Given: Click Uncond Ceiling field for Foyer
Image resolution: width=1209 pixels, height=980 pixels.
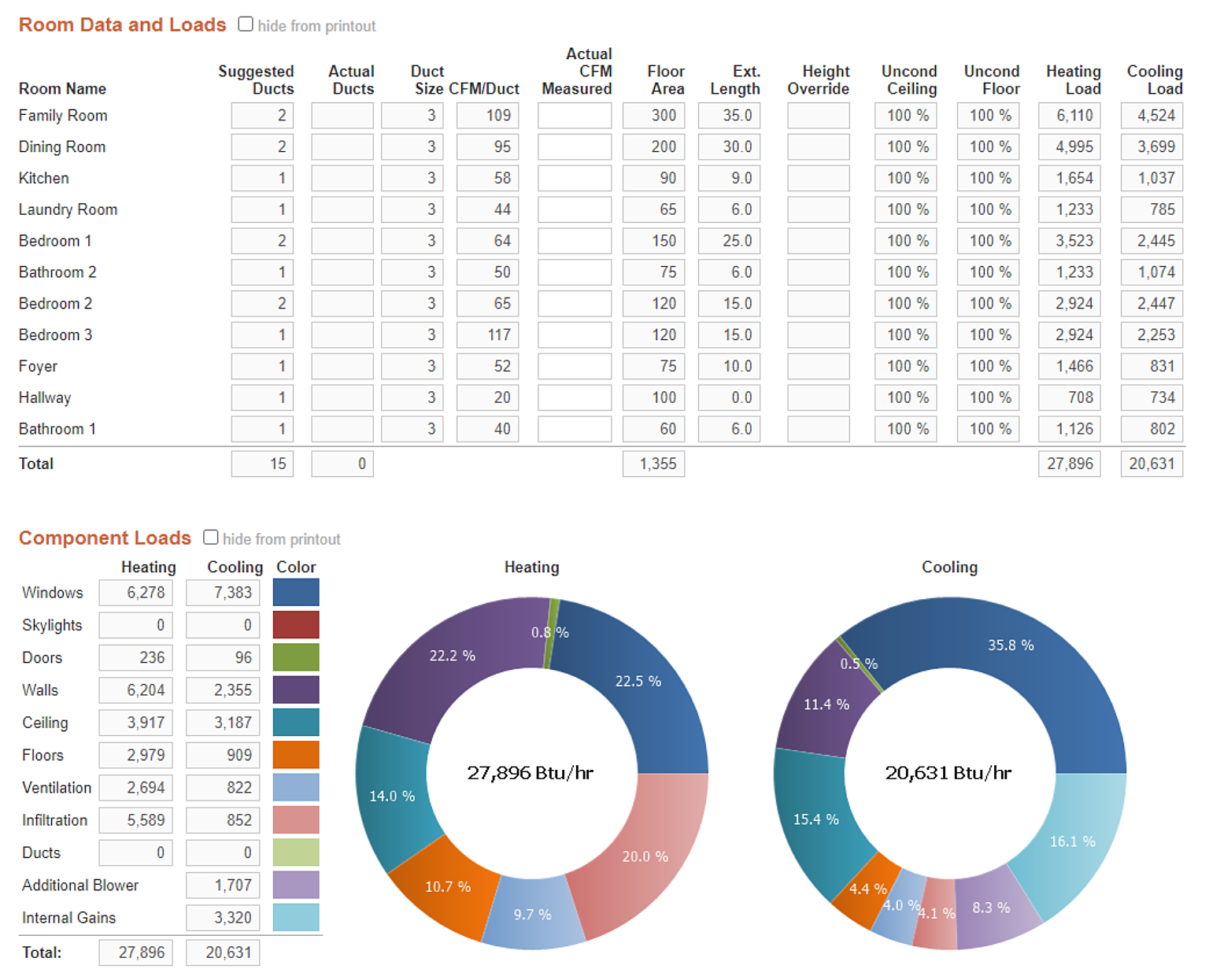Looking at the screenshot, I should (x=905, y=366).
